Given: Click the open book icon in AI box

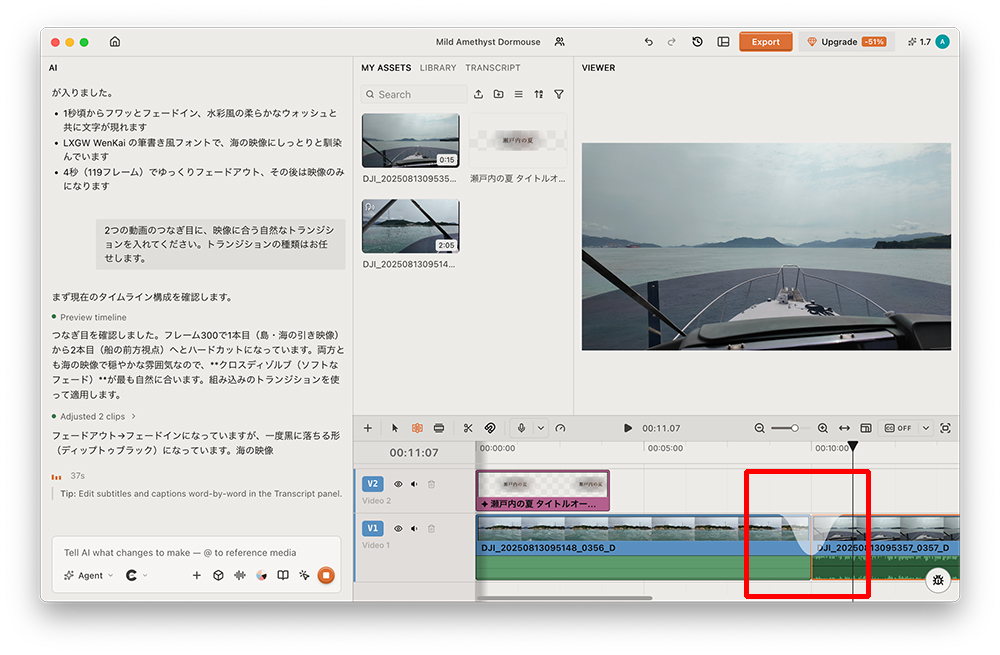Looking at the screenshot, I should (283, 575).
